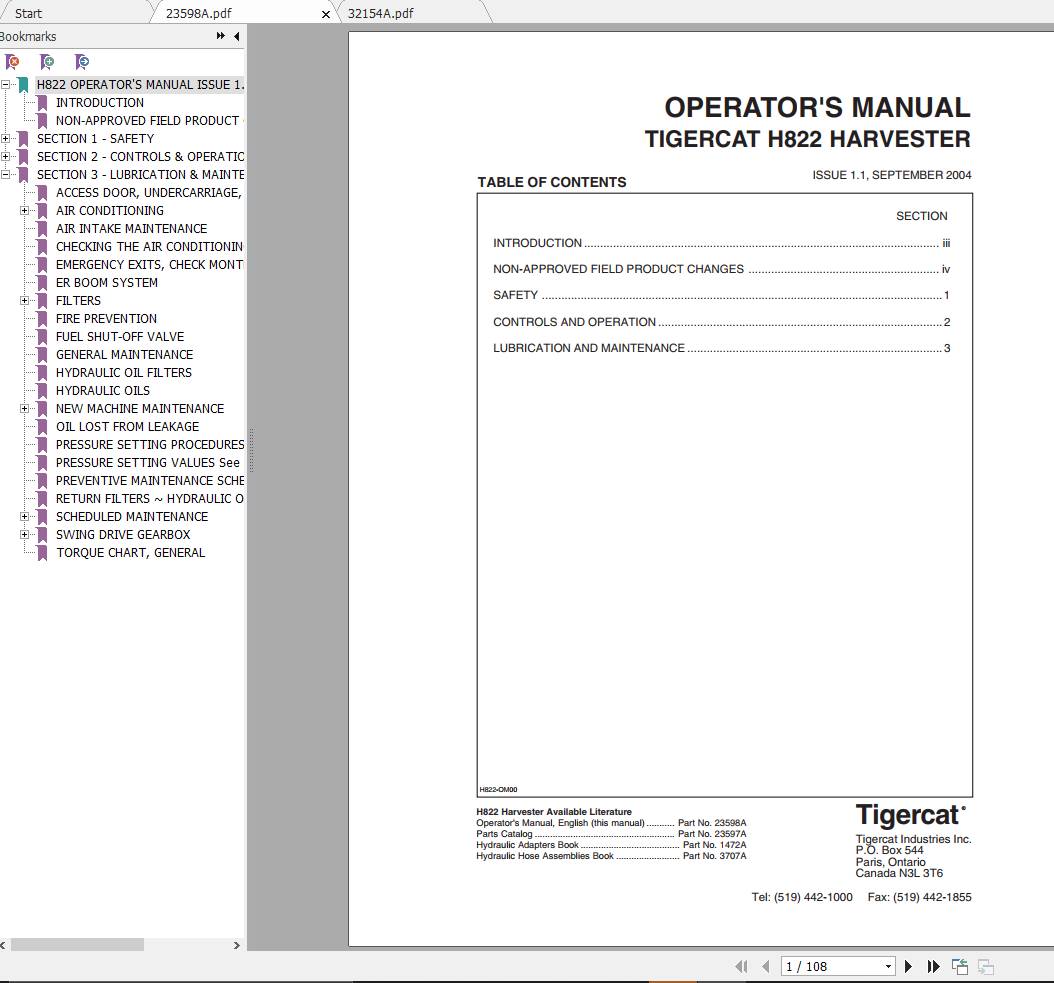Expand the AIR CONDITIONING bookmark node
Viewport: 1054px width, 983px height.
click(x=25, y=210)
